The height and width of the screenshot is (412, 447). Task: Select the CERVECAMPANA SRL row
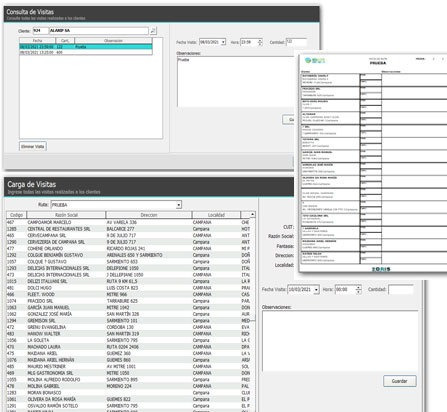click(x=128, y=235)
